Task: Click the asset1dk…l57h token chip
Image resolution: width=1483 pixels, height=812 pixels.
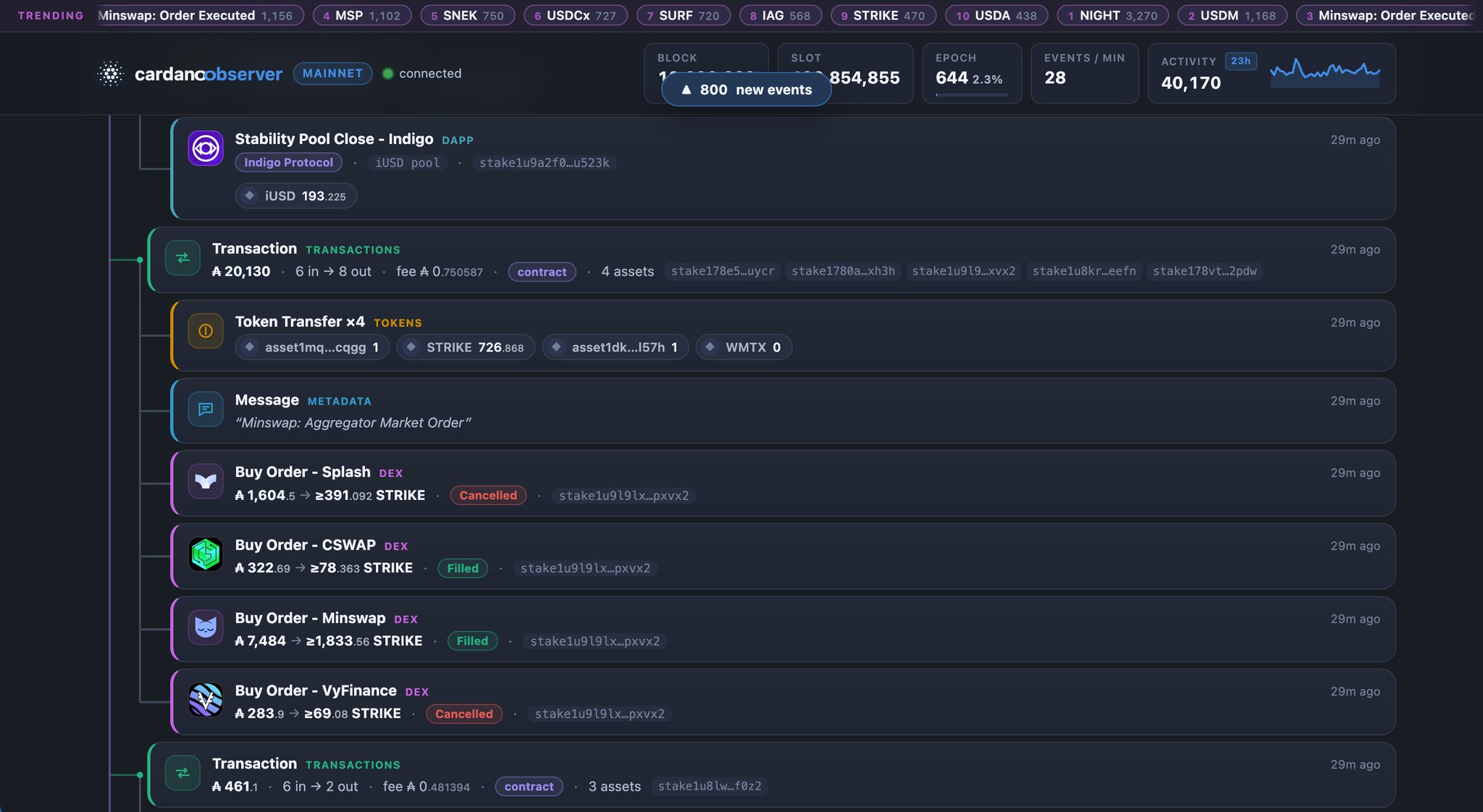Action: coord(616,347)
